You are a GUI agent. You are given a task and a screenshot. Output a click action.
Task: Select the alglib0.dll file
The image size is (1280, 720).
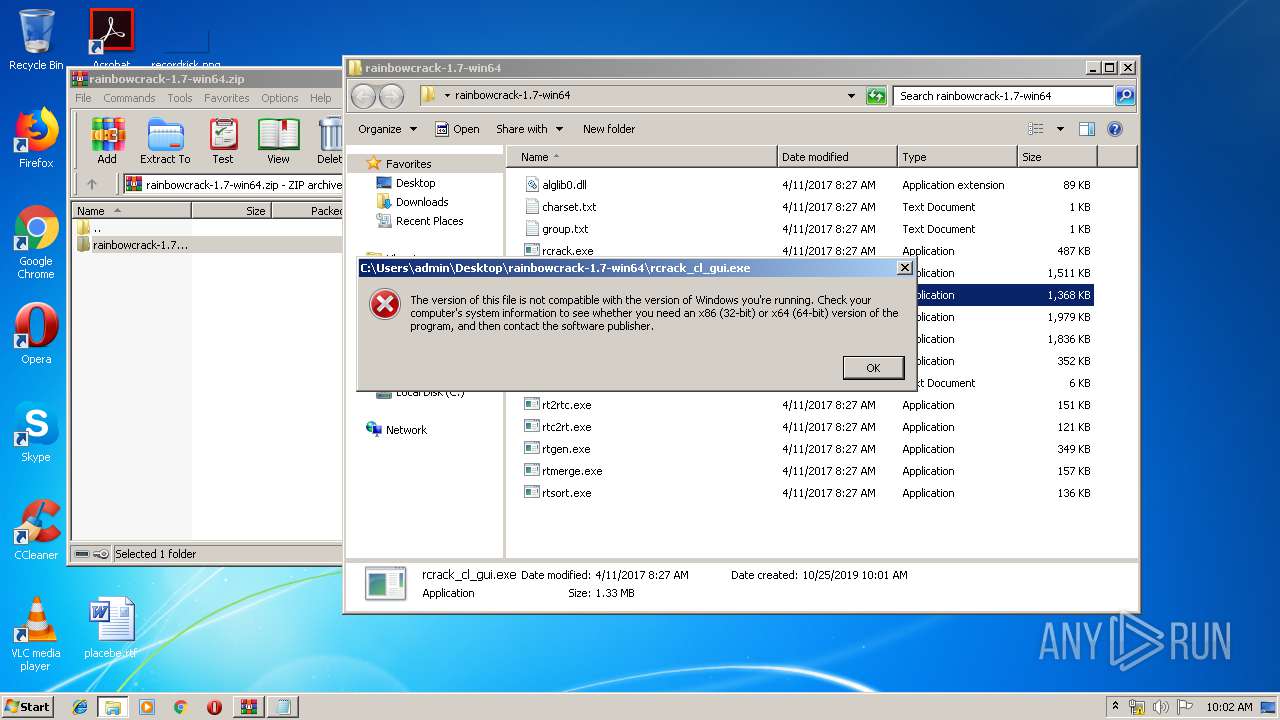tap(555, 185)
